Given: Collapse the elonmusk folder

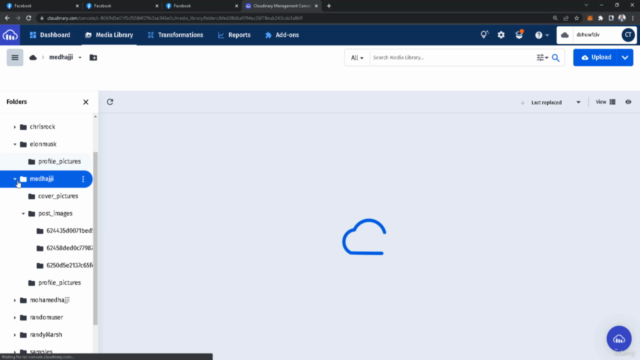Looking at the screenshot, I should coord(15,144).
